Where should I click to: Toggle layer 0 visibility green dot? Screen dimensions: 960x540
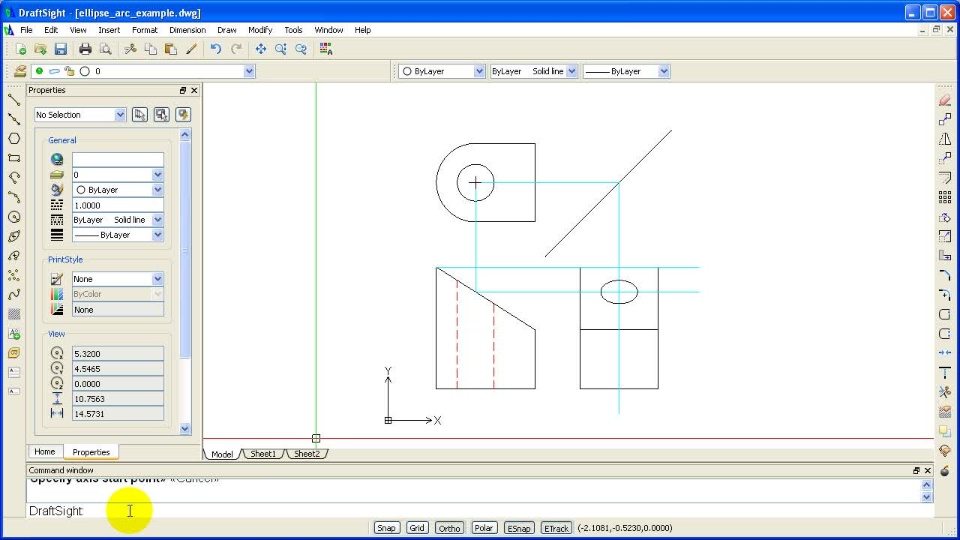coord(39,71)
